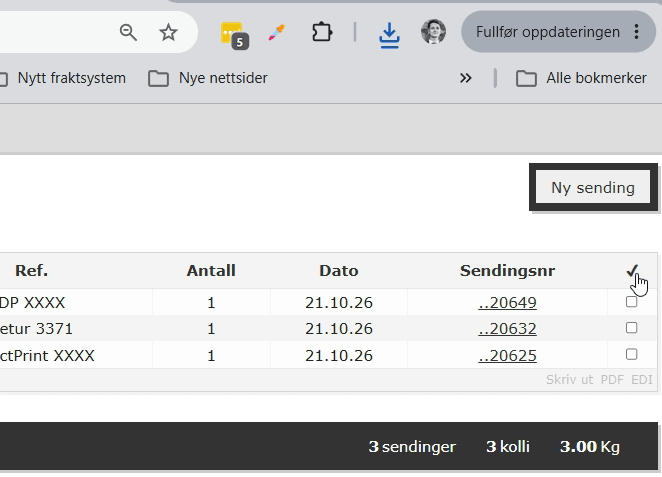Check the box for shipment ..20632
The width and height of the screenshot is (662, 477).
632,328
